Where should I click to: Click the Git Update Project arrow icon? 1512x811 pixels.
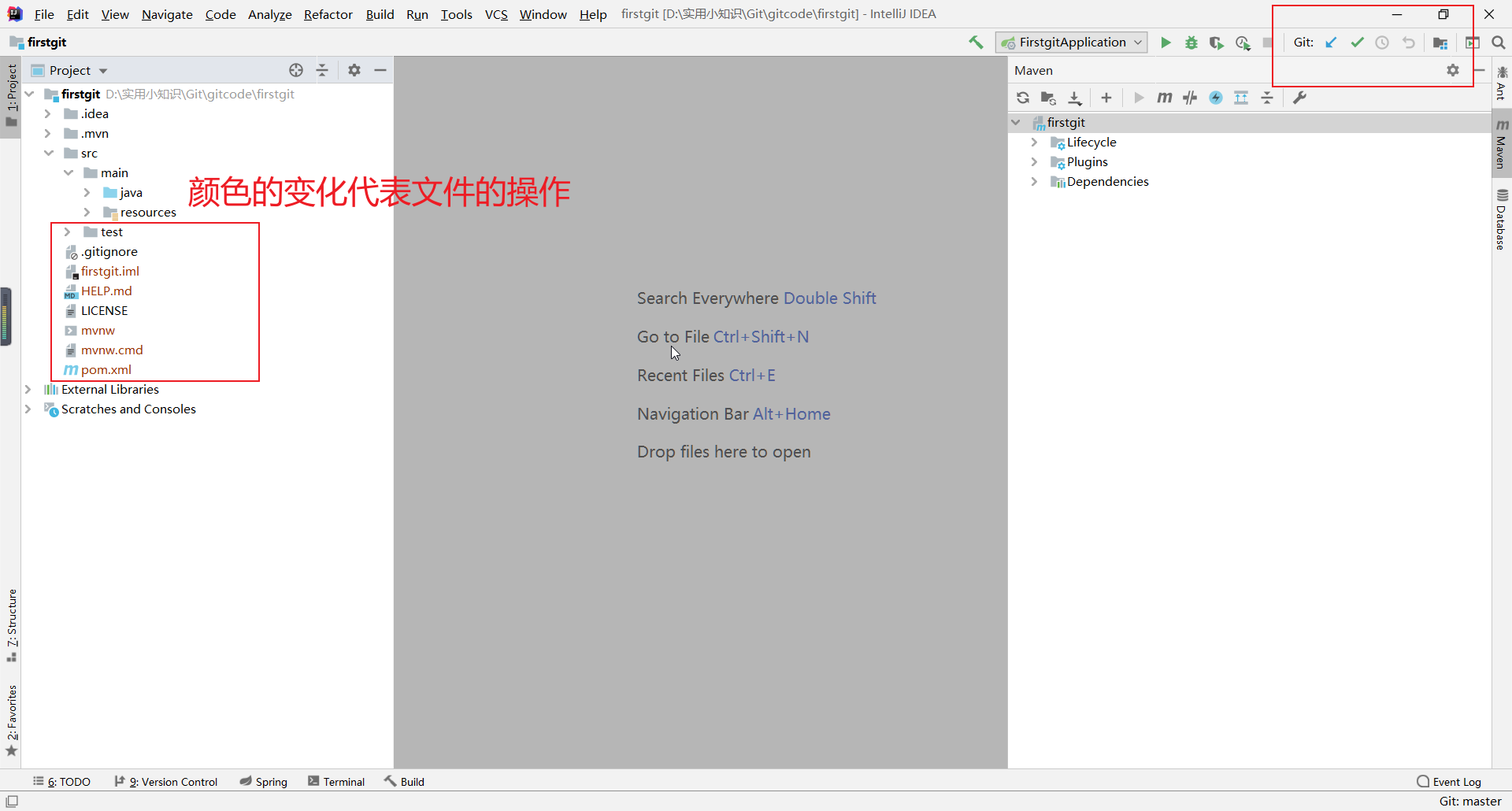pos(1331,43)
